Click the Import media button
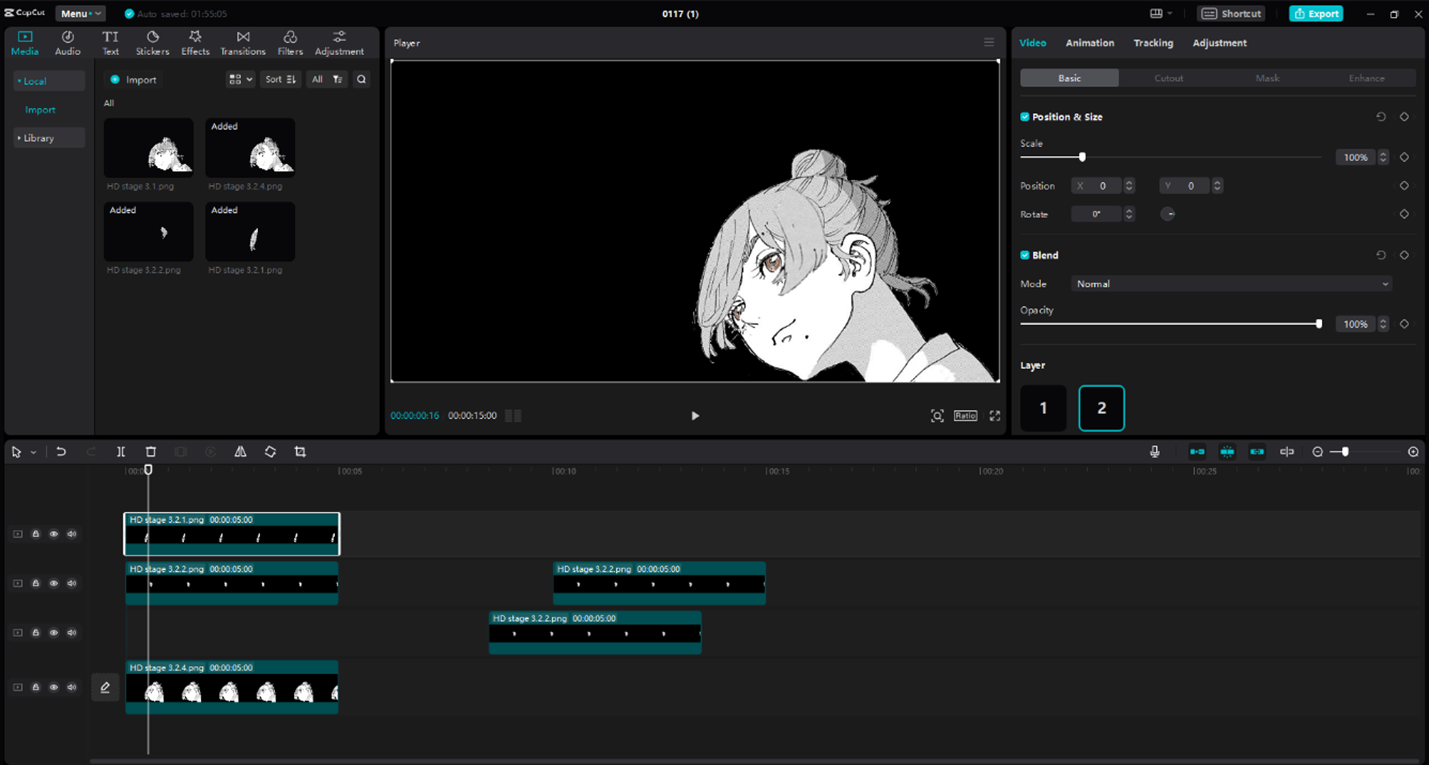The height and width of the screenshot is (765, 1429). 134,80
